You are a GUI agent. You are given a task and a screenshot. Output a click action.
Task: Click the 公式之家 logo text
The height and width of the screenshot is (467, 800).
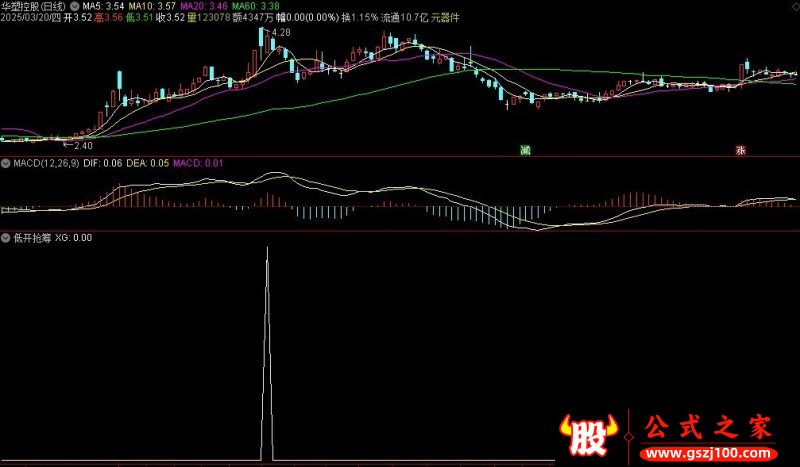coord(709,427)
